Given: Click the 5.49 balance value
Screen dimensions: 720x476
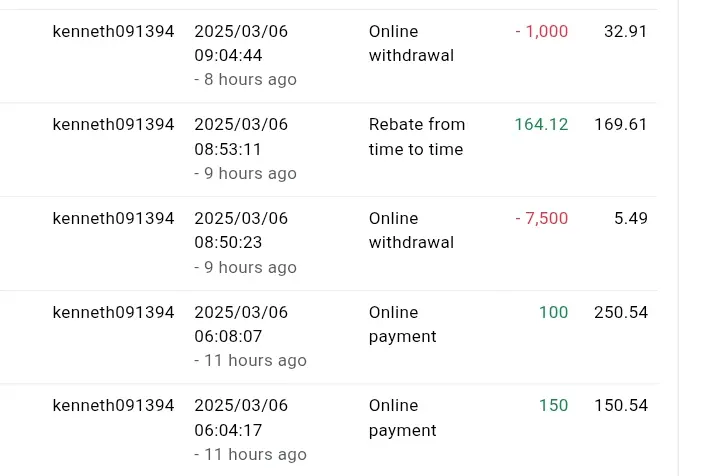Looking at the screenshot, I should [x=631, y=218].
